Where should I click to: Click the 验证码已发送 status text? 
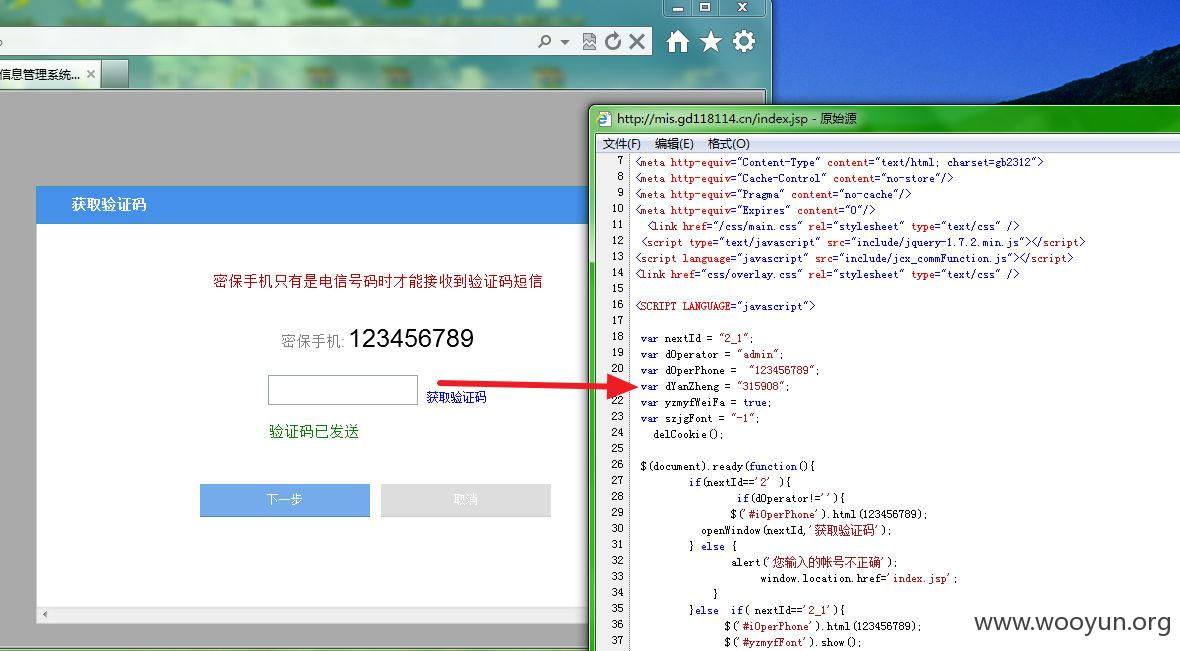click(314, 431)
